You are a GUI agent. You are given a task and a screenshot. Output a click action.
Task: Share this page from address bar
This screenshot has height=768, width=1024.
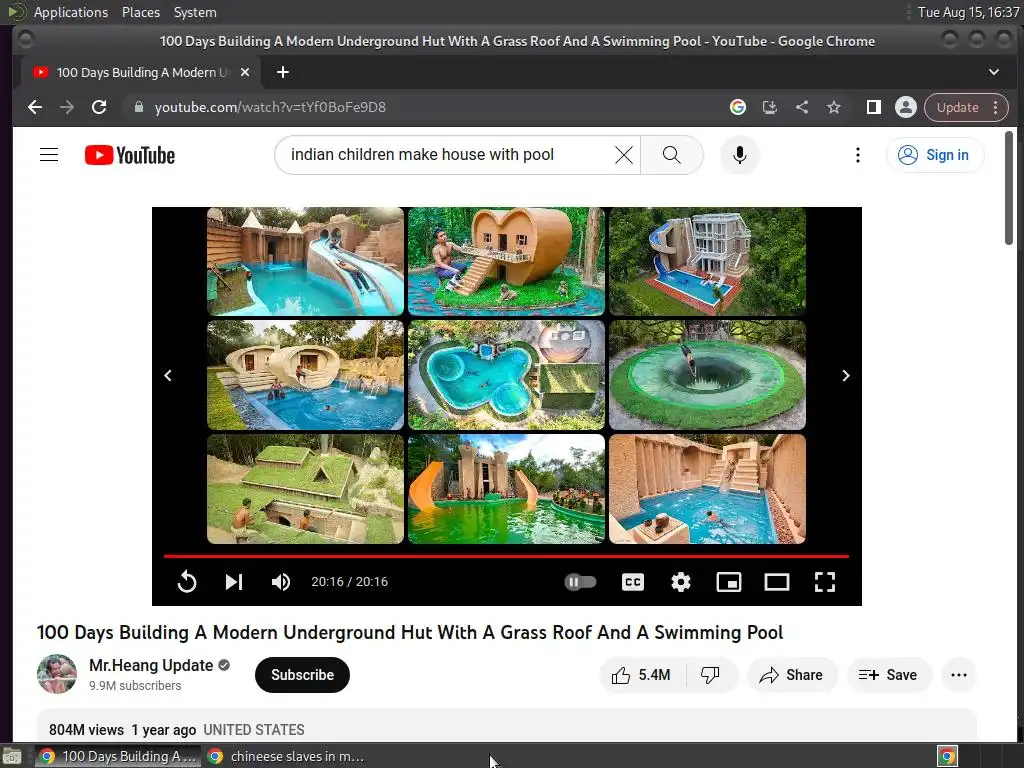pos(801,107)
